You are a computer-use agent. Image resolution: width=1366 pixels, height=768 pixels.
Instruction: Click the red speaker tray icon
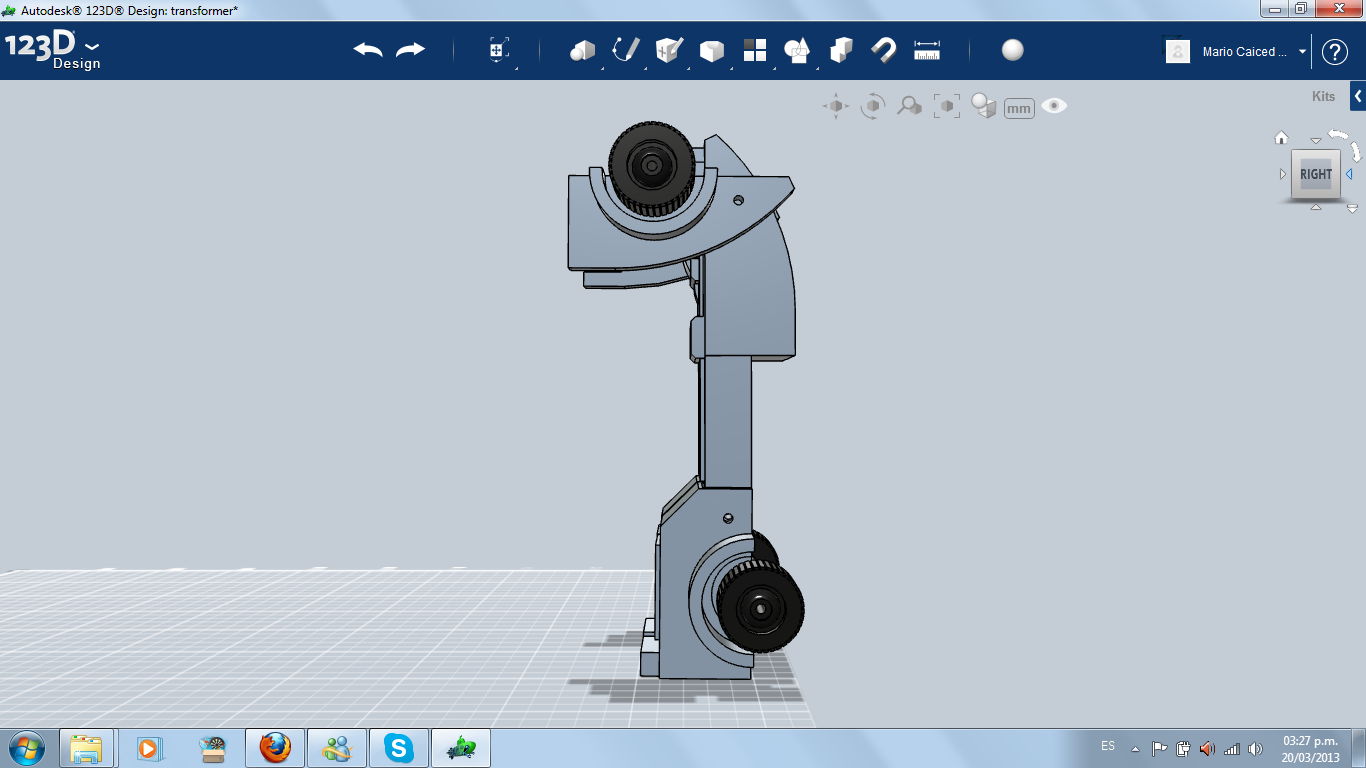tap(1208, 748)
